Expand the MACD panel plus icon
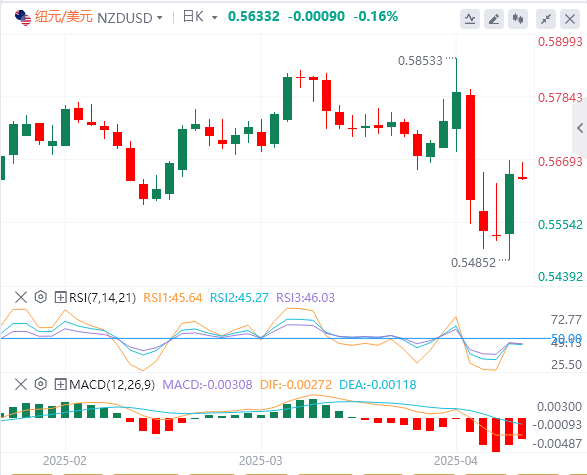Screen dimensions: 587x475 [x=60, y=384]
